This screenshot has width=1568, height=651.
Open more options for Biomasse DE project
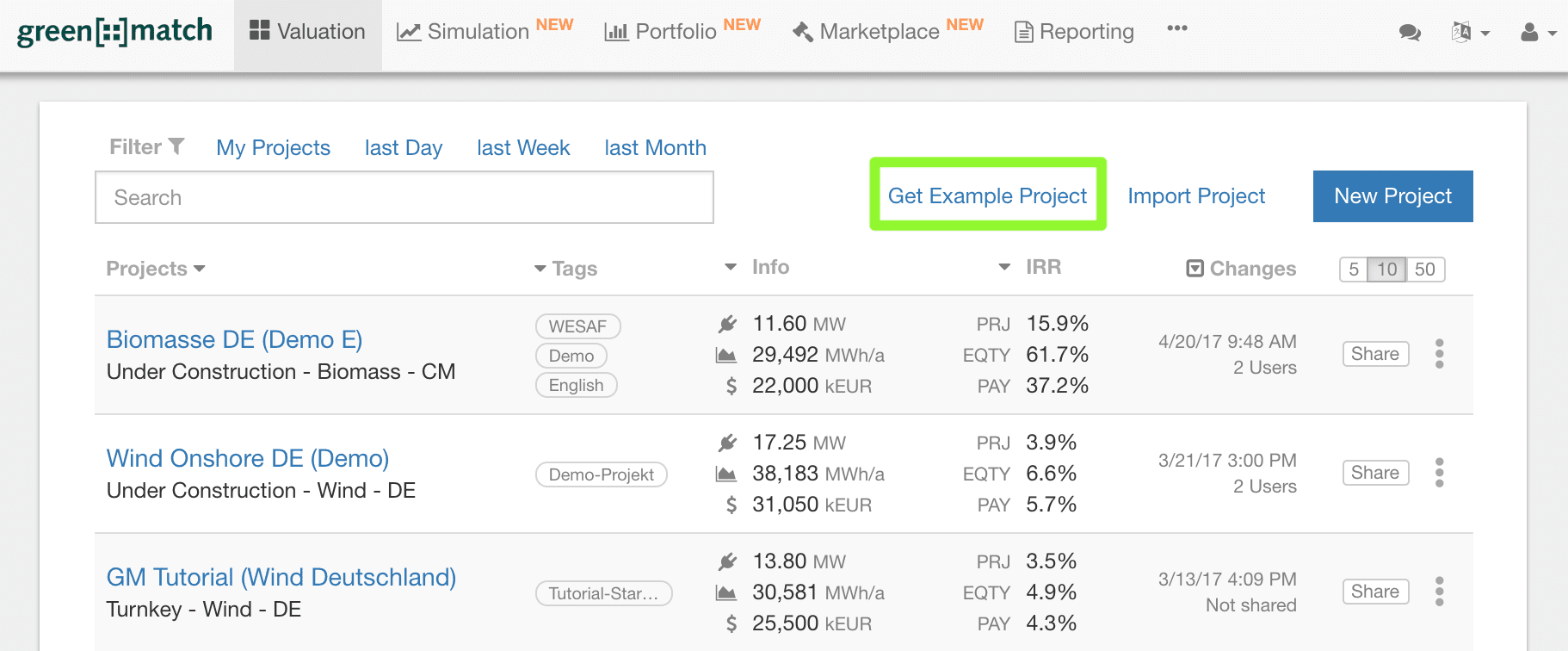(x=1439, y=354)
